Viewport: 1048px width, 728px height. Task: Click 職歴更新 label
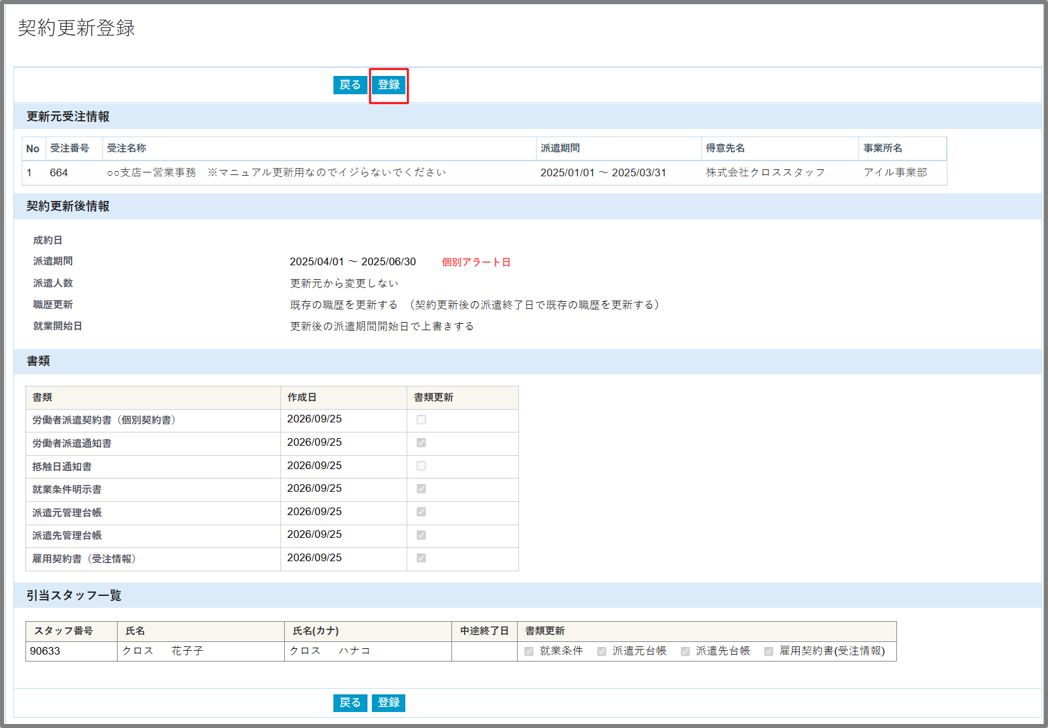coord(53,305)
